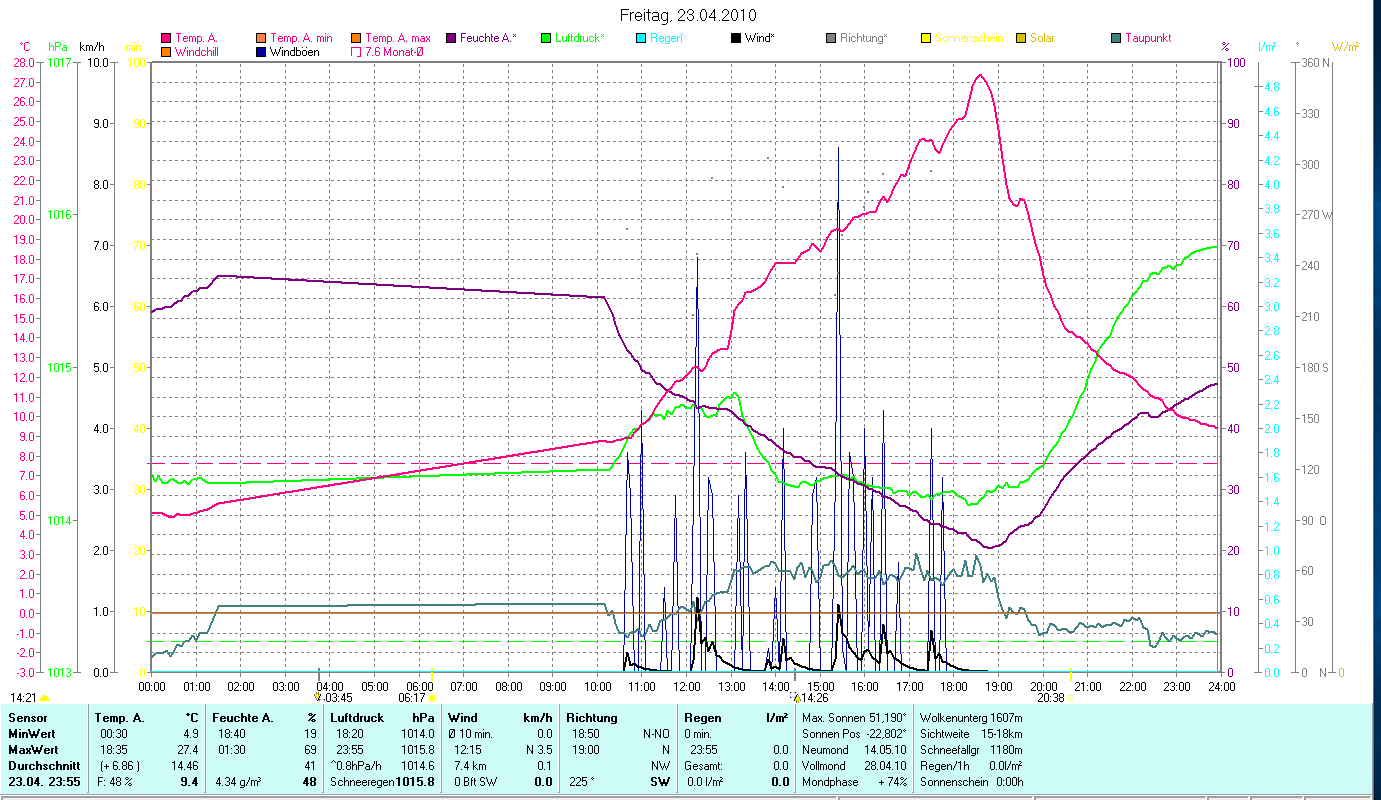Click the yellow min axis unit label
This screenshot has width=1381, height=800.
(133, 46)
